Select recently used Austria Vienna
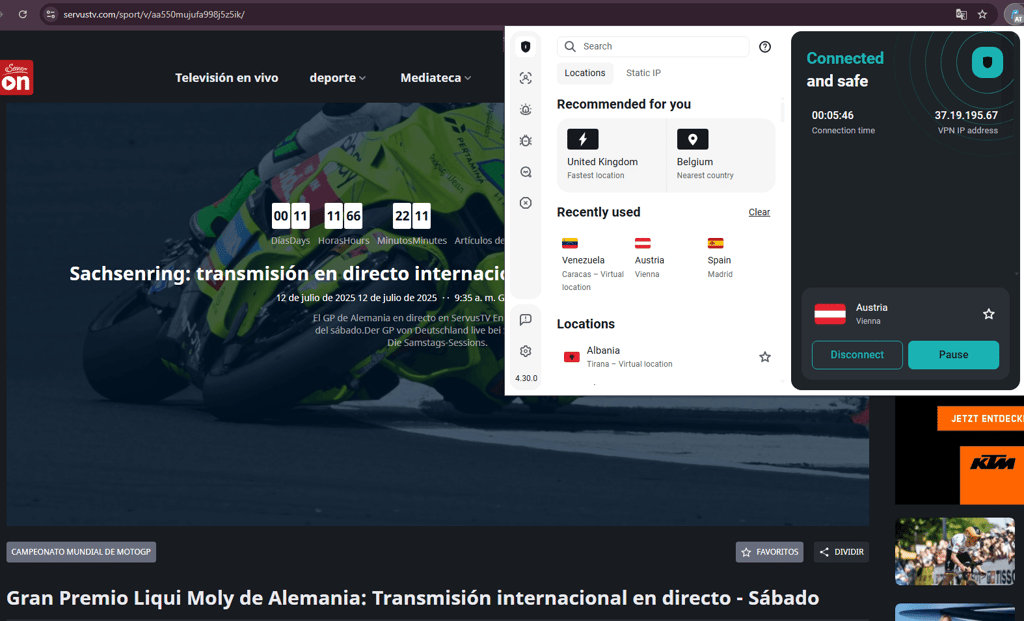Screen dimensions: 1024x621 [650, 259]
